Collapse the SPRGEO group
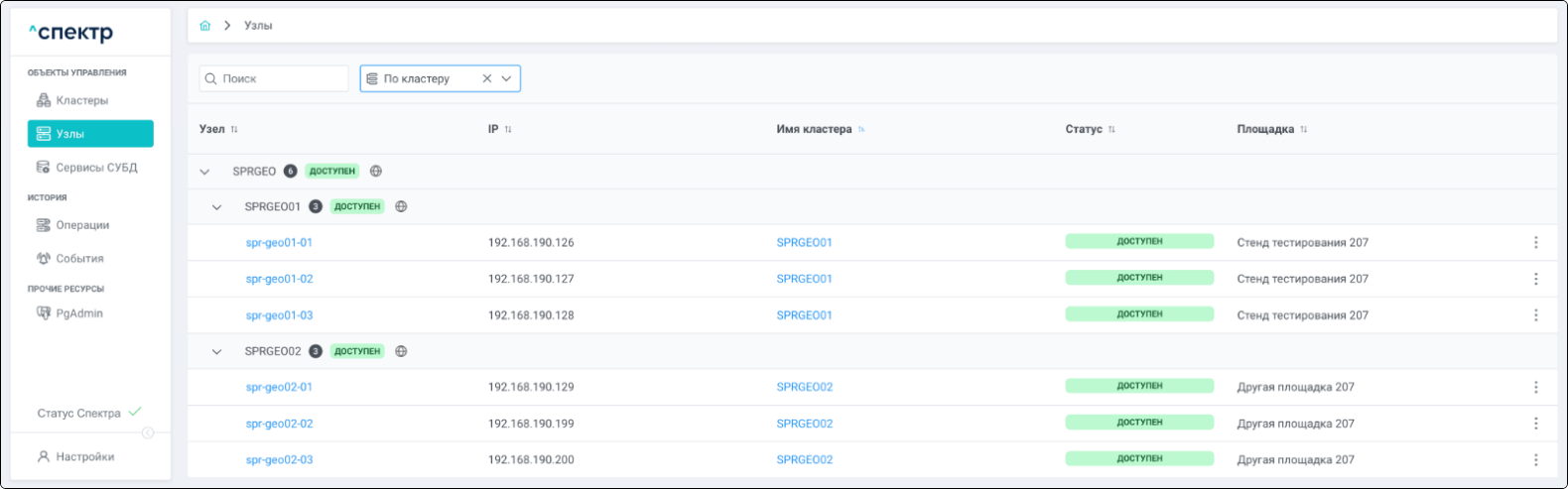 [x=205, y=172]
